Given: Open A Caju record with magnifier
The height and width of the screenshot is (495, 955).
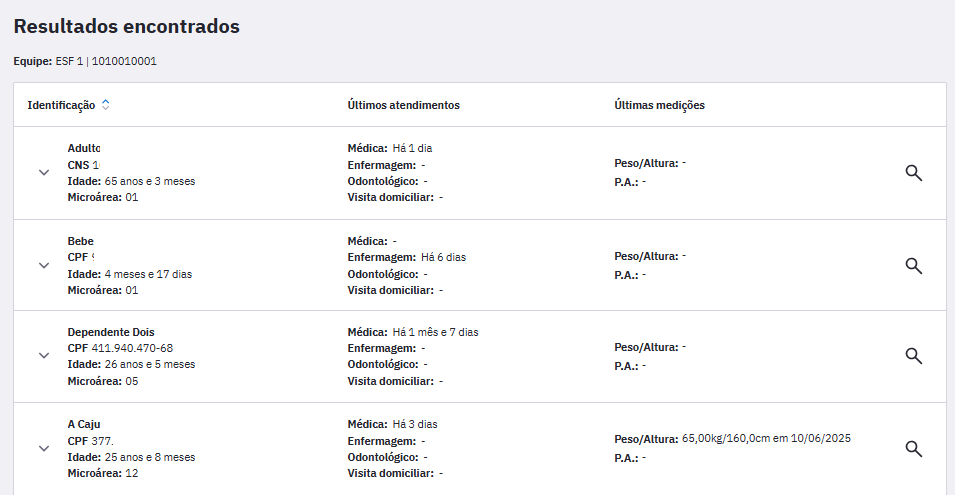Looking at the screenshot, I should click(x=913, y=448).
